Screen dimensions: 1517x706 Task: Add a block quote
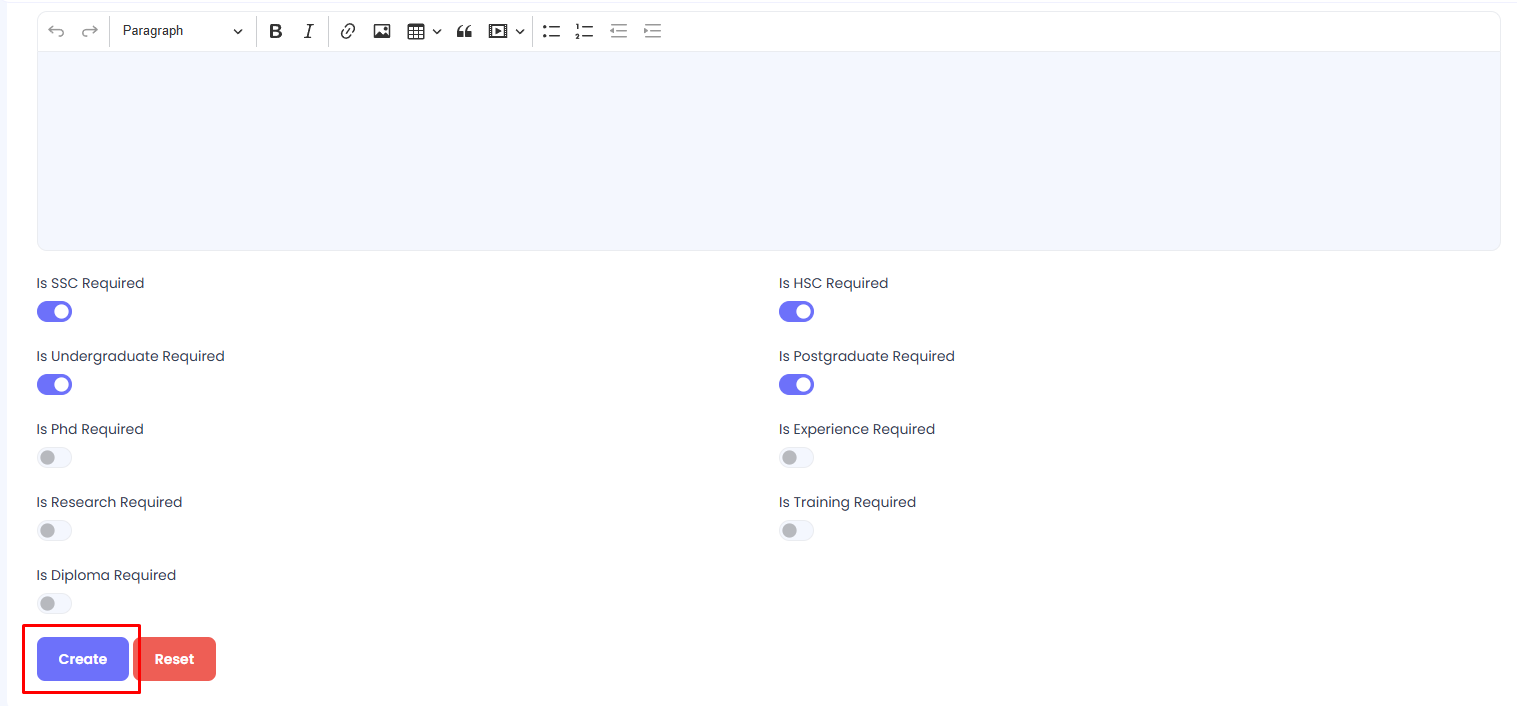(x=464, y=31)
